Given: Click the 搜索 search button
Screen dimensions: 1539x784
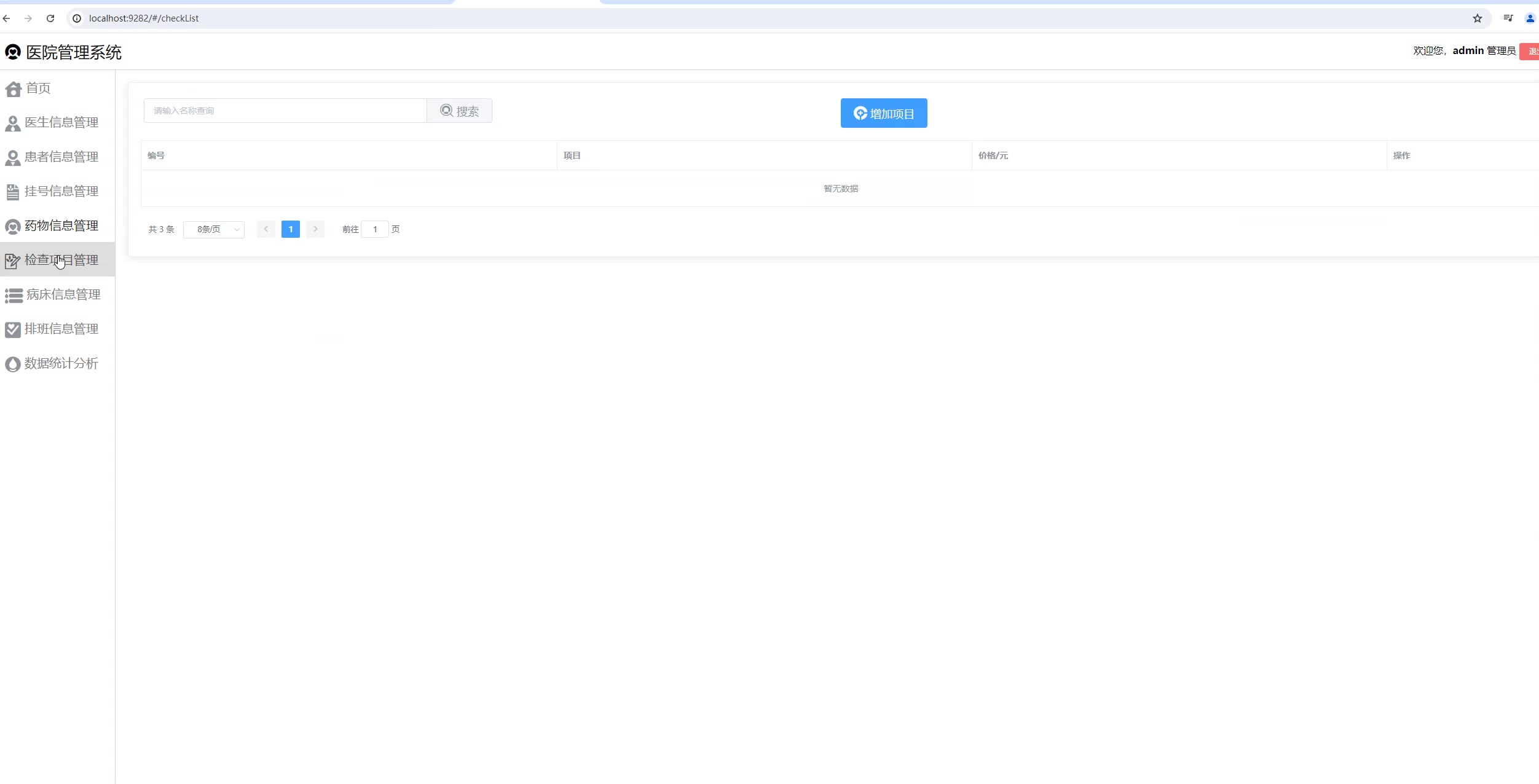Looking at the screenshot, I should click(x=459, y=111).
